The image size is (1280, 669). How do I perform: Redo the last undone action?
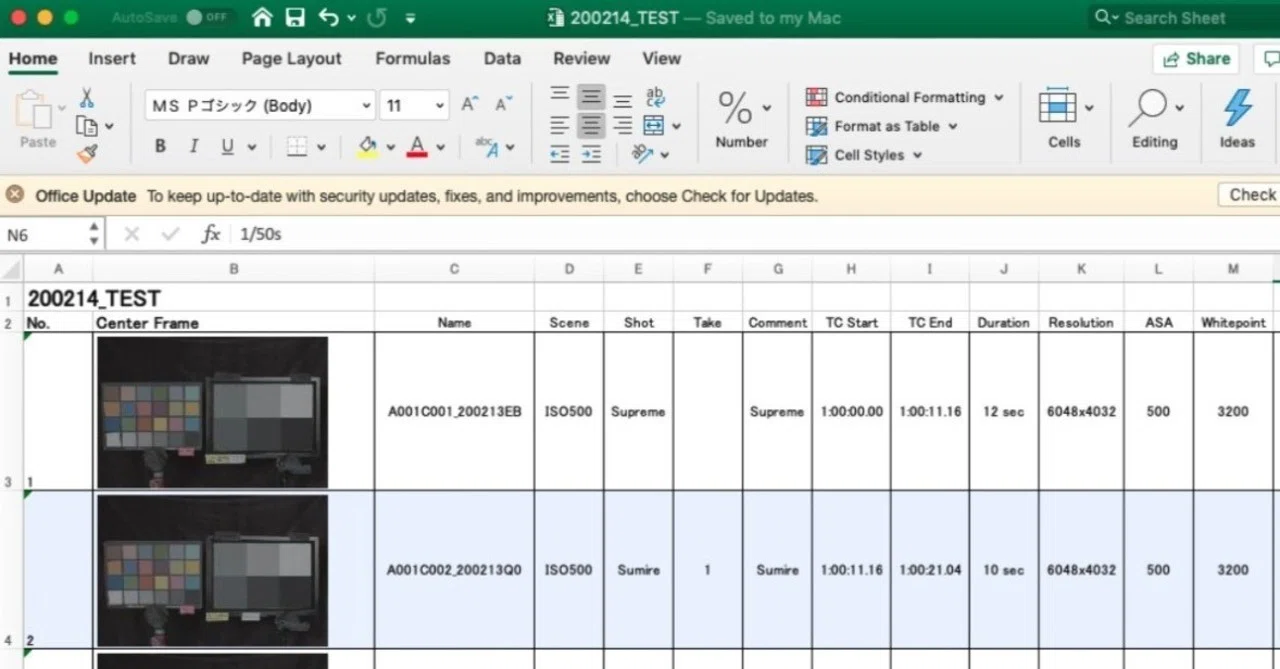[377, 17]
